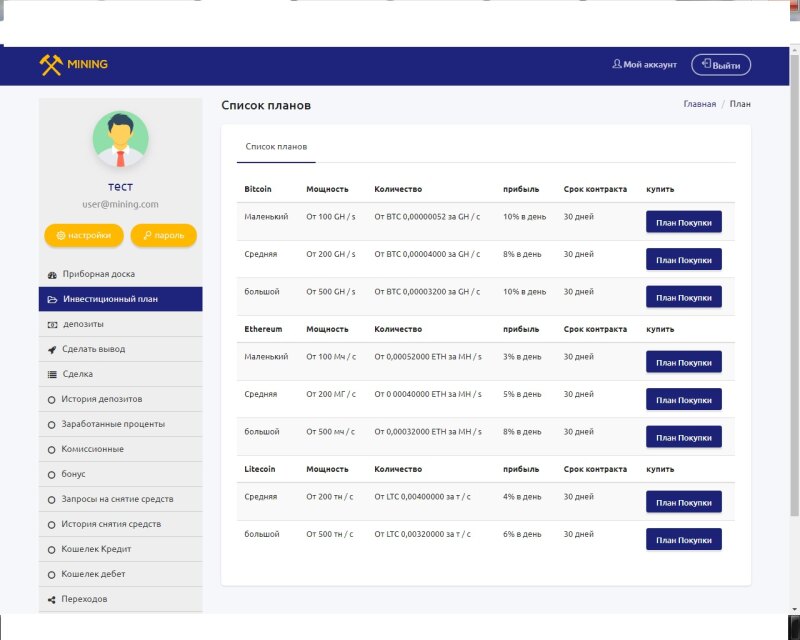
Task: Click the Переходов share icon
Action: point(52,599)
